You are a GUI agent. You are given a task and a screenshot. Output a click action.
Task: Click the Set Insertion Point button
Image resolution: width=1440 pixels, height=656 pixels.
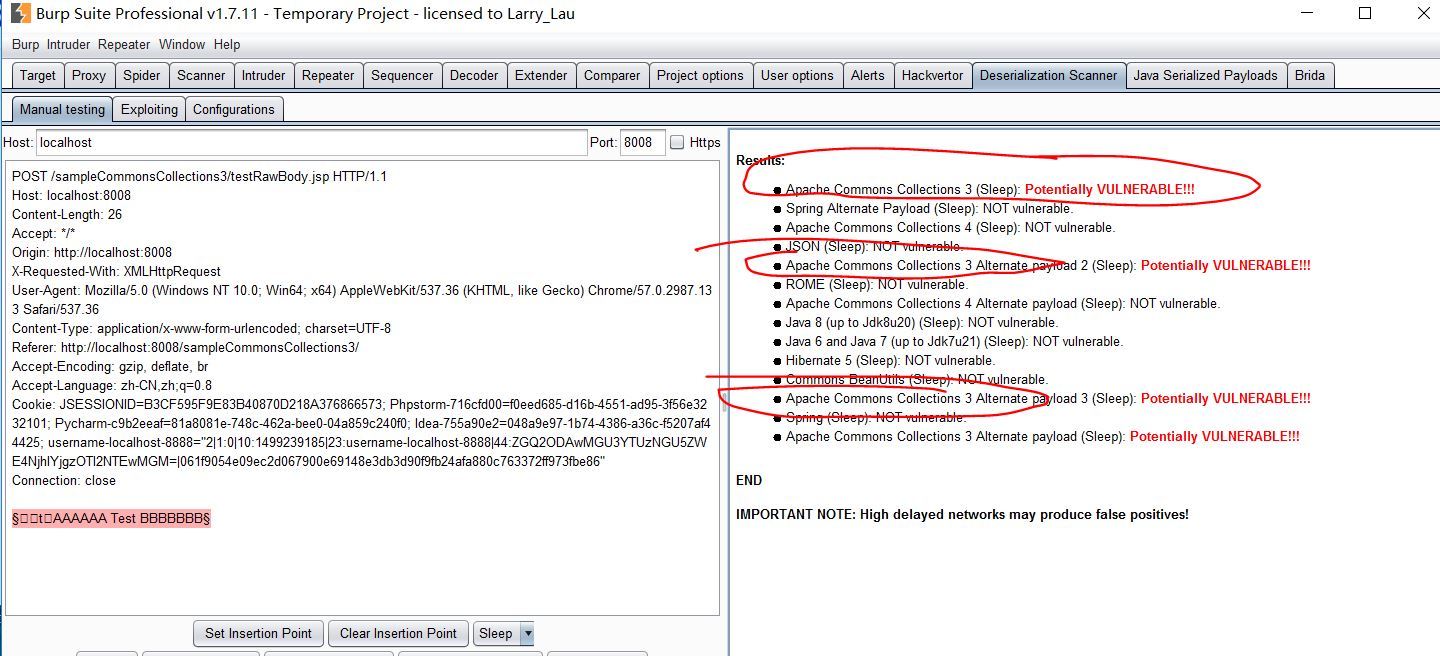click(258, 633)
